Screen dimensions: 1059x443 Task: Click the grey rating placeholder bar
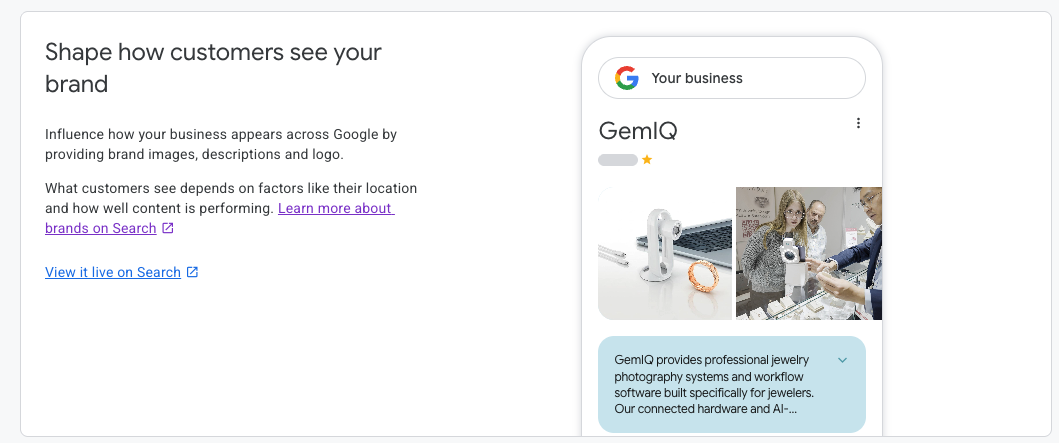coord(618,160)
